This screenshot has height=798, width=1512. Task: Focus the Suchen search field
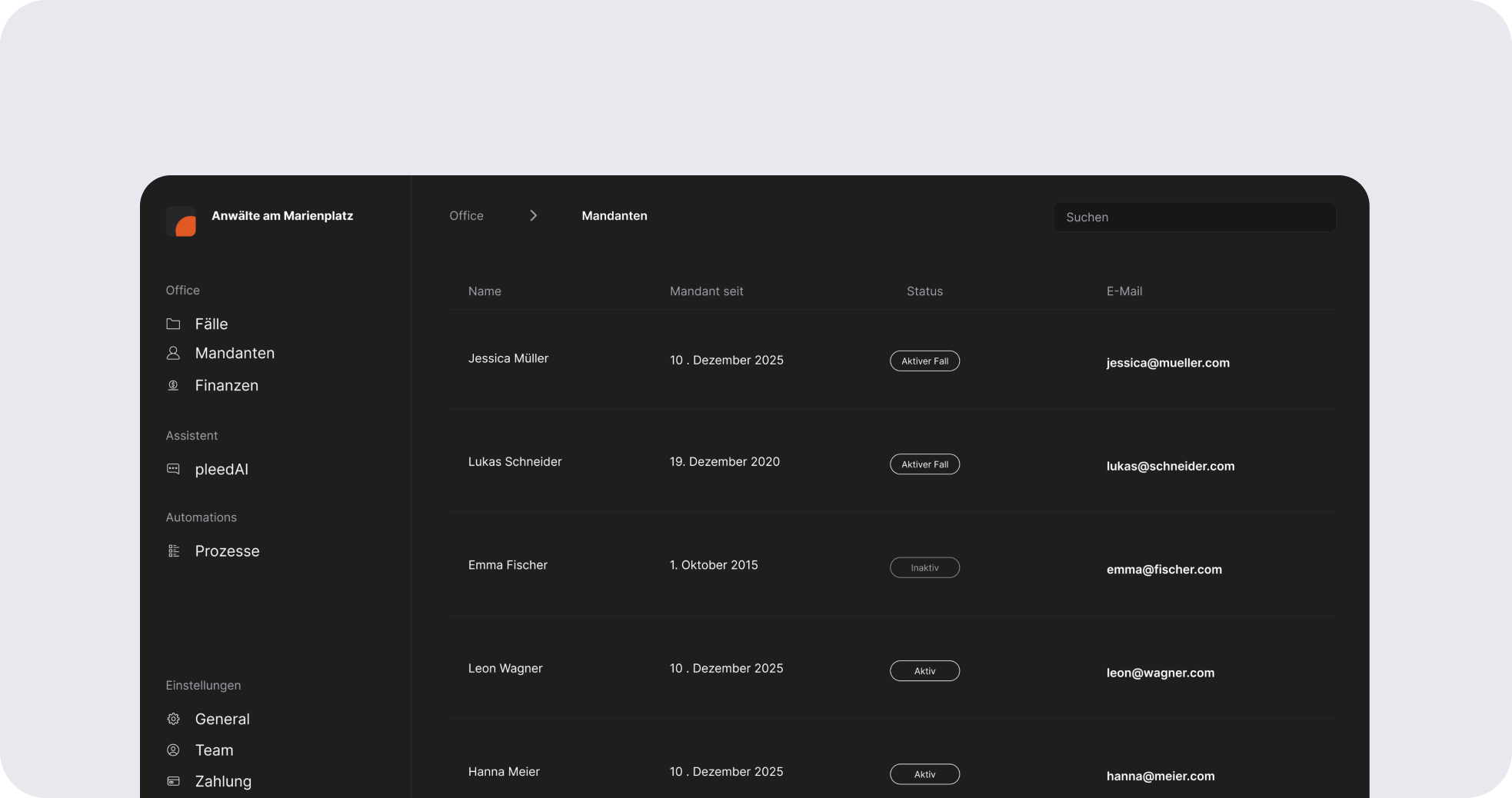(x=1194, y=218)
